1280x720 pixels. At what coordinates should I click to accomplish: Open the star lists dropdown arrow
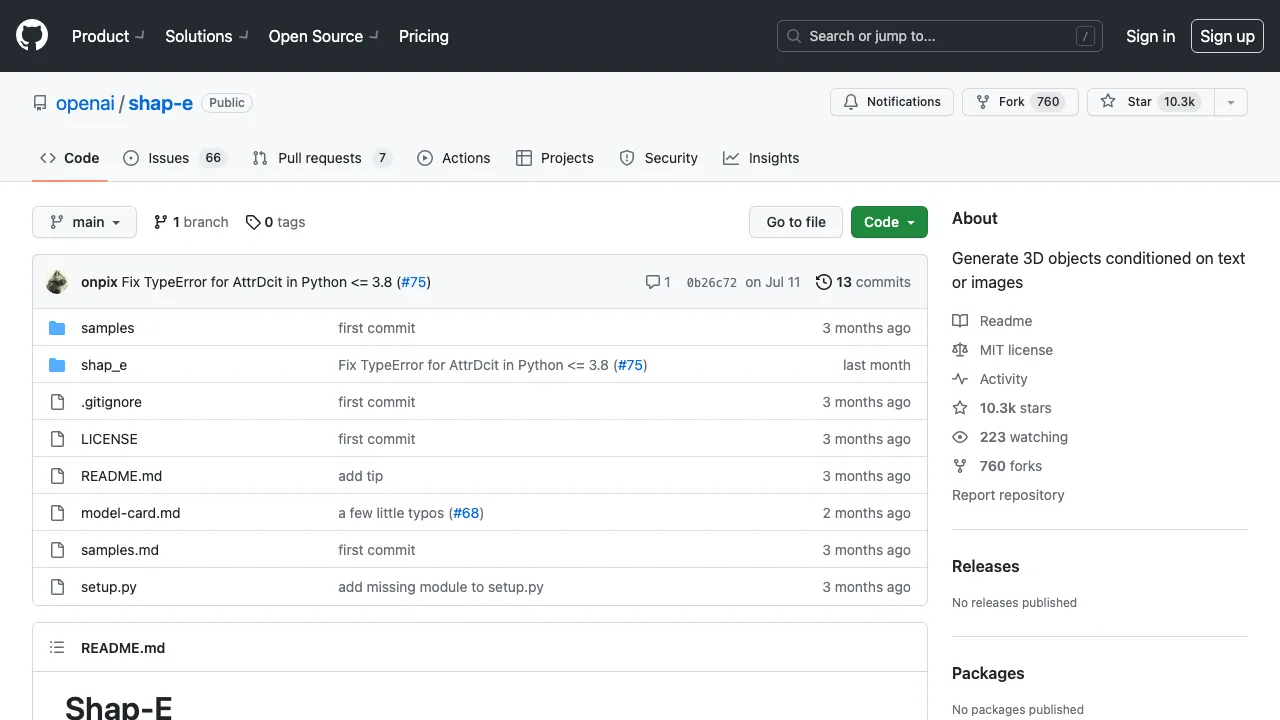1231,102
